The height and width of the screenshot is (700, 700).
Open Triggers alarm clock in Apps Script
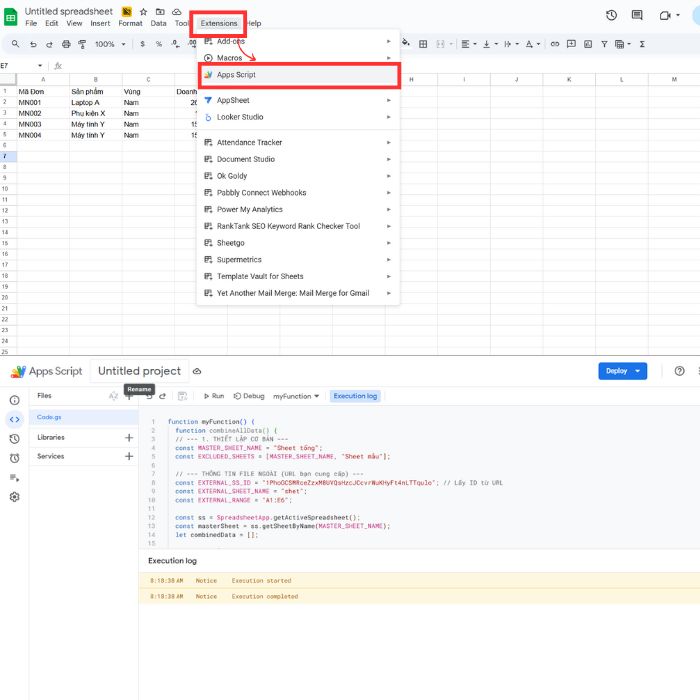15,458
